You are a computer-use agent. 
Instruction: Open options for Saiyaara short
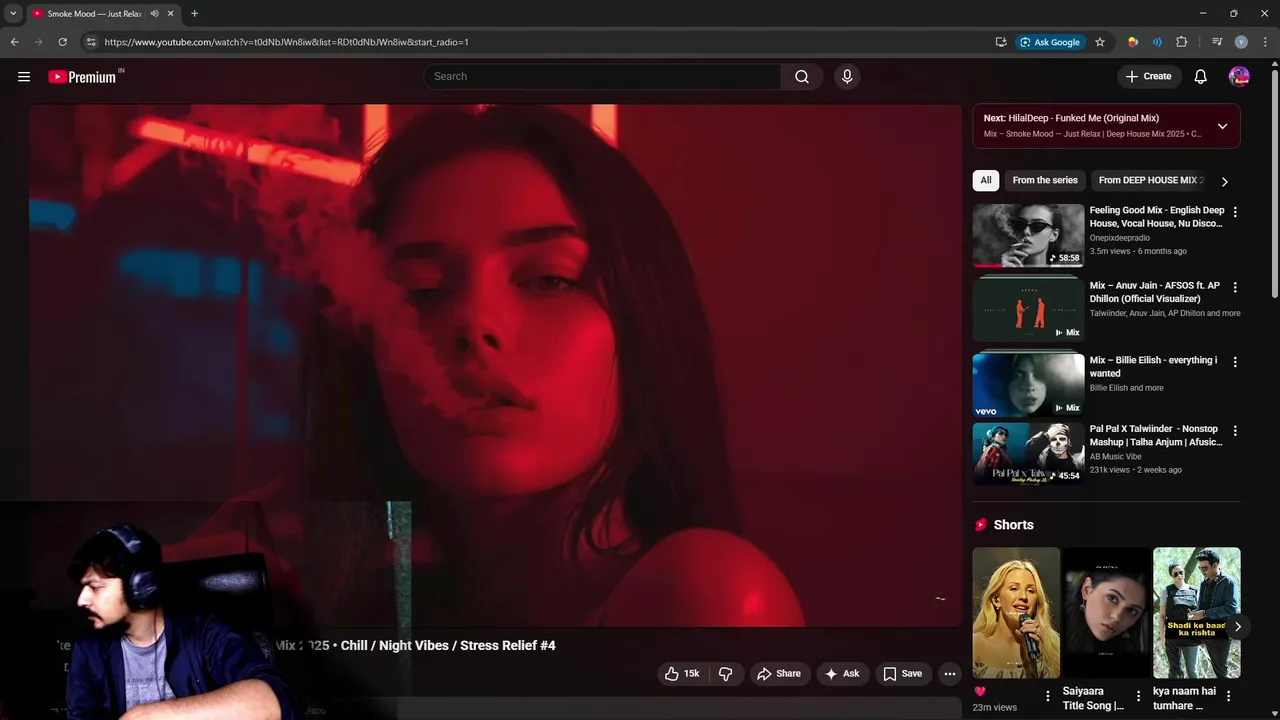1138,696
